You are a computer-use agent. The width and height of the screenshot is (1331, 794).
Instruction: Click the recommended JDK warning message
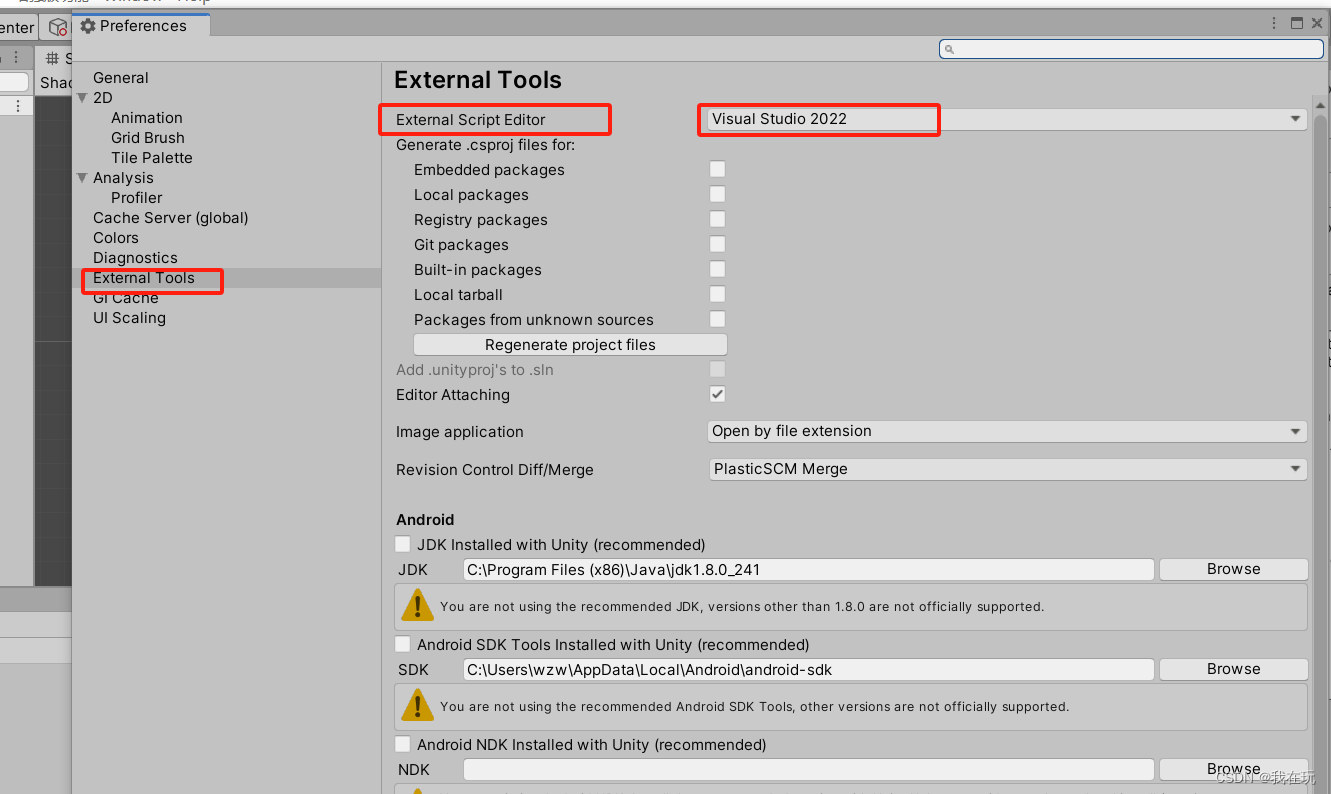[742, 606]
